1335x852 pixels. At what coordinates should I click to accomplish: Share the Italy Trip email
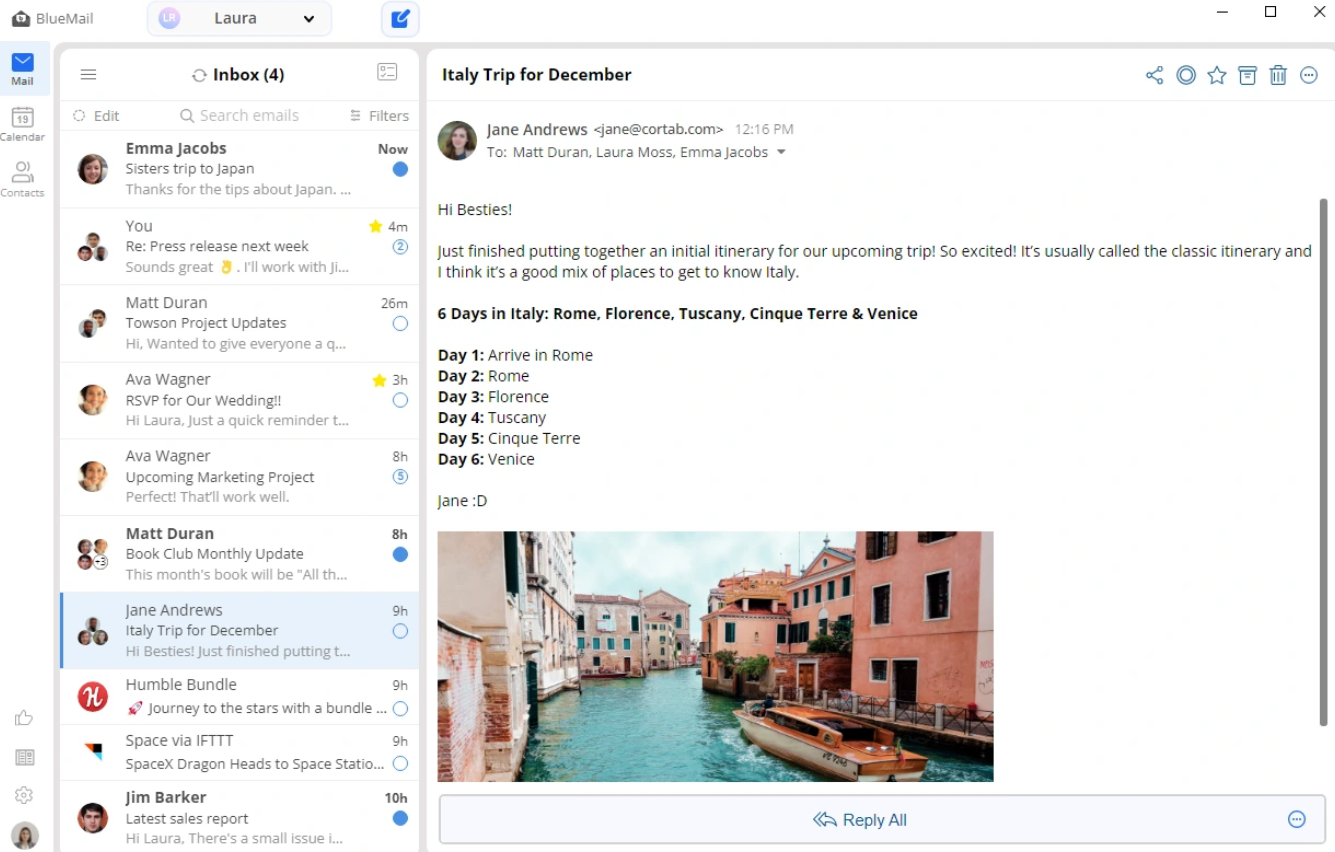[1154, 74]
